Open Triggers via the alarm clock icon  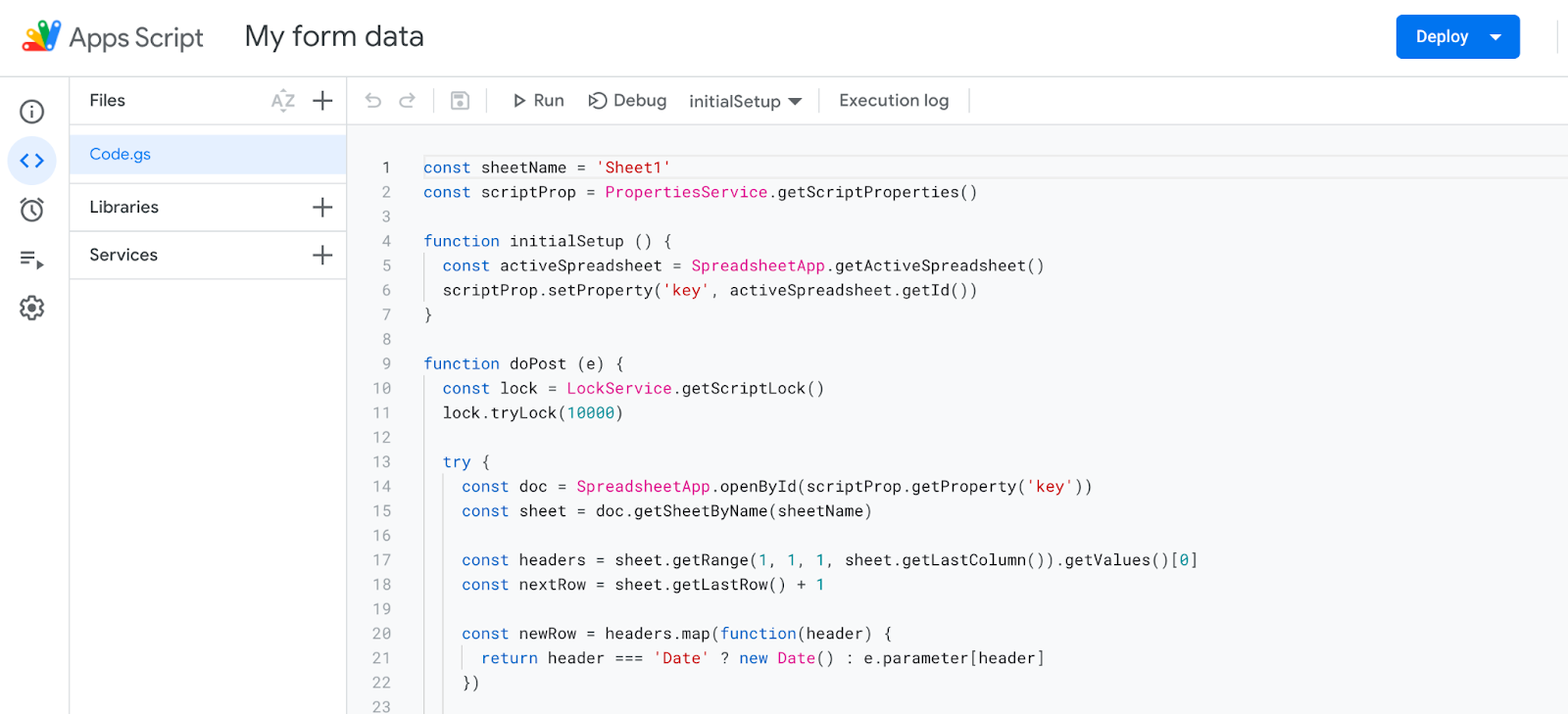click(32, 210)
